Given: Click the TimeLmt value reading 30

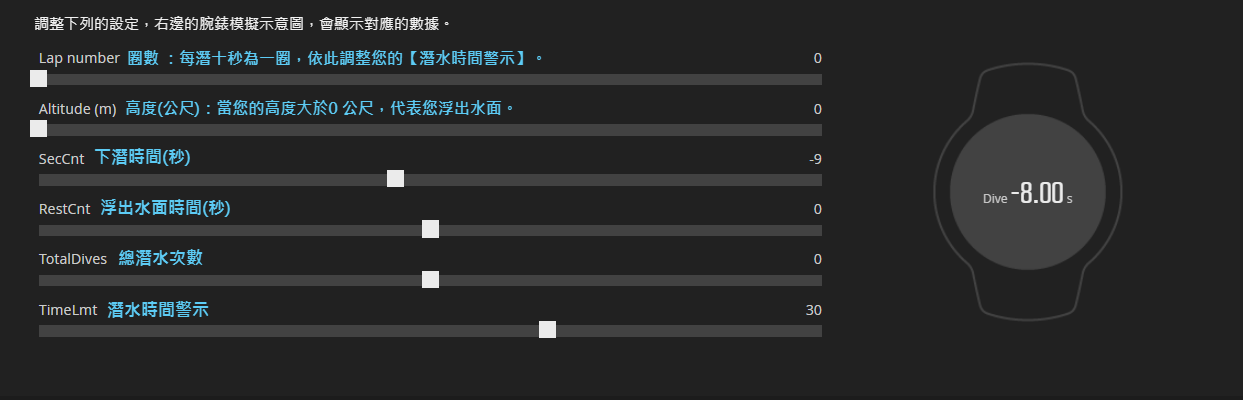Looking at the screenshot, I should [x=814, y=310].
